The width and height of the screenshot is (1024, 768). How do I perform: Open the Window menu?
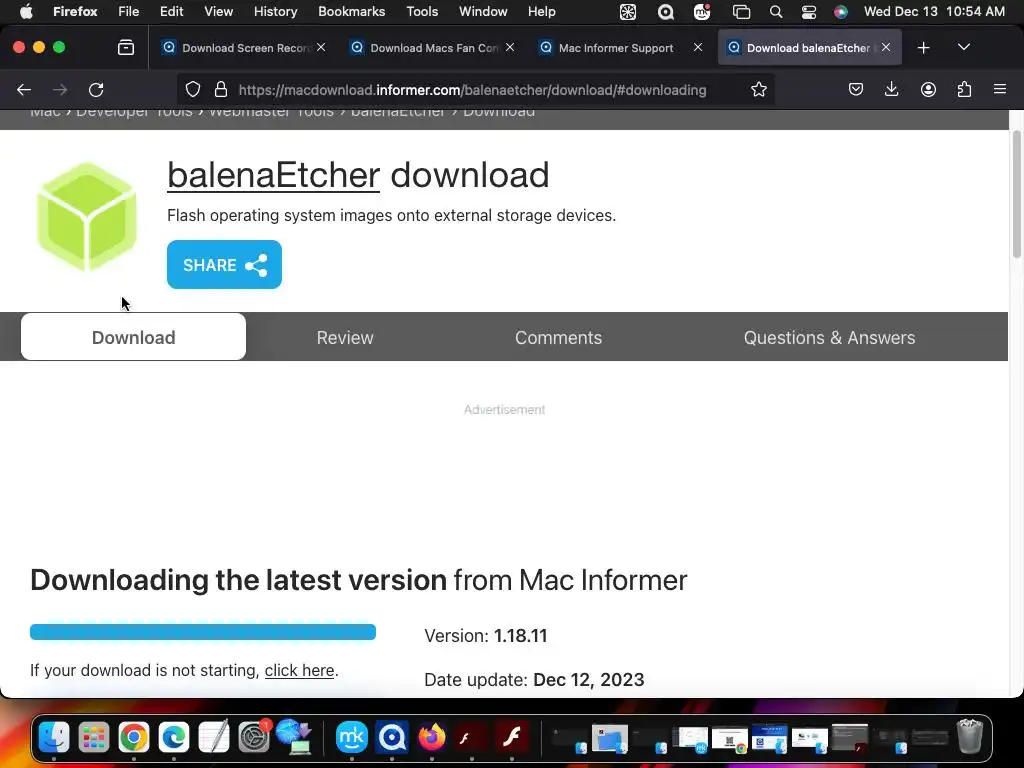(483, 11)
